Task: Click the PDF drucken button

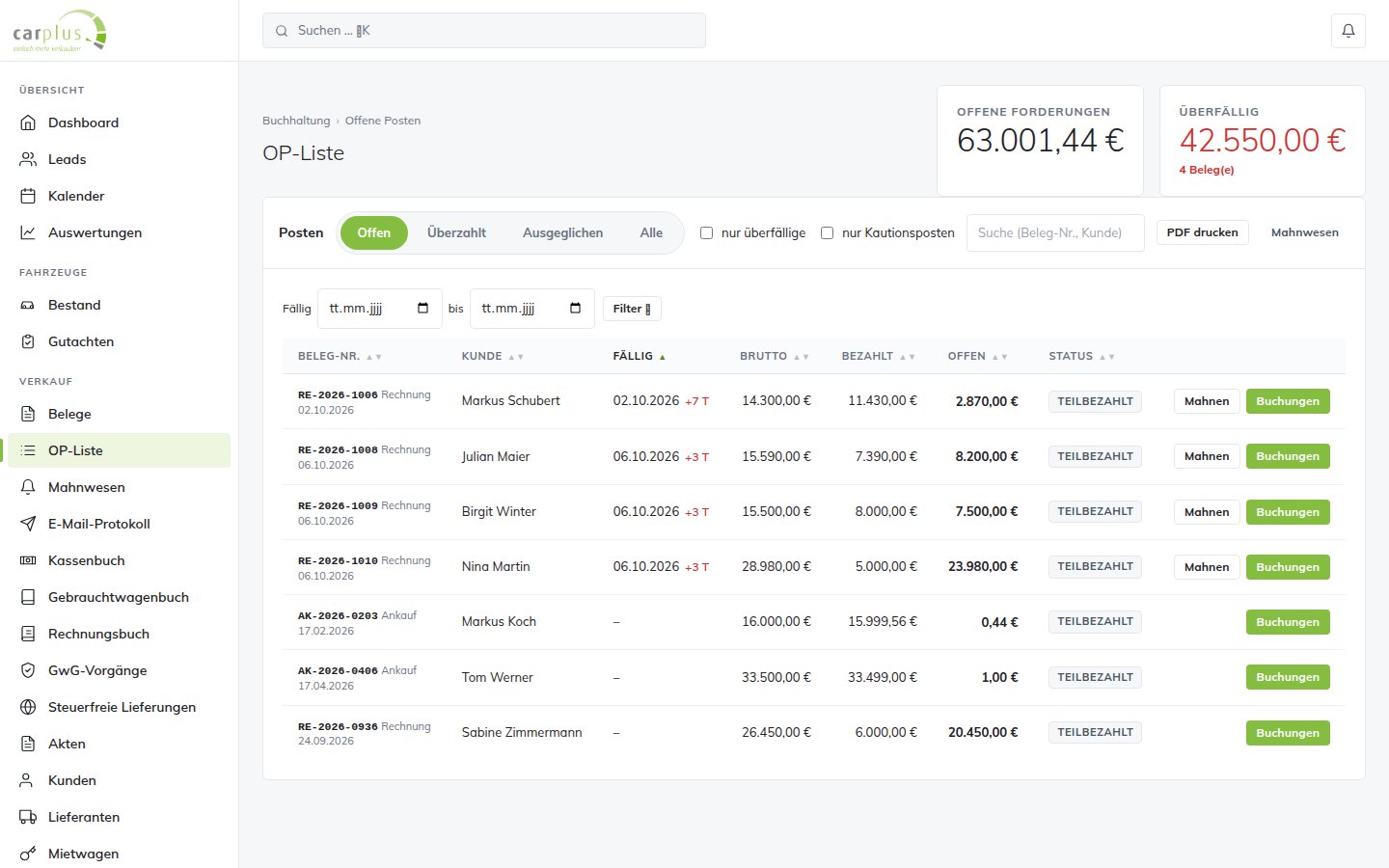Action: coord(1202,232)
